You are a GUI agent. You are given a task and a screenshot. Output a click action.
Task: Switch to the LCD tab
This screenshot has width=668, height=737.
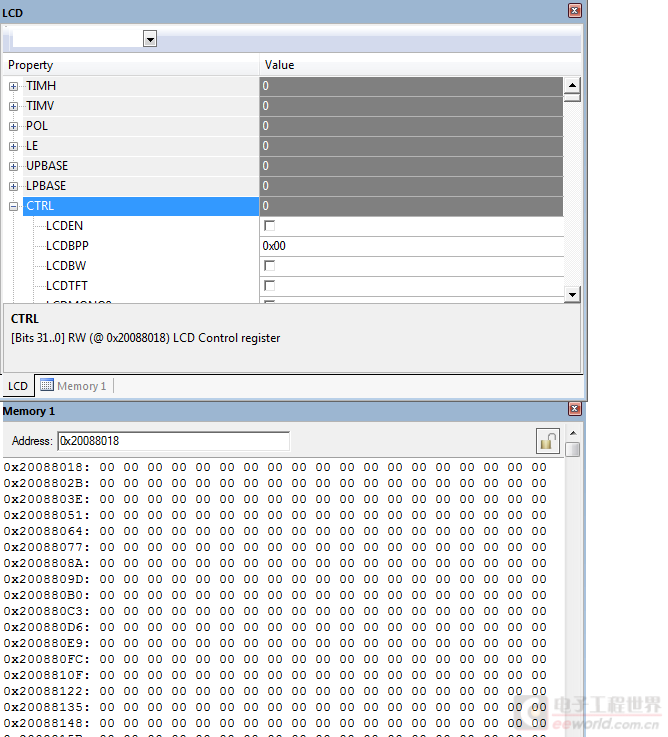(18, 386)
